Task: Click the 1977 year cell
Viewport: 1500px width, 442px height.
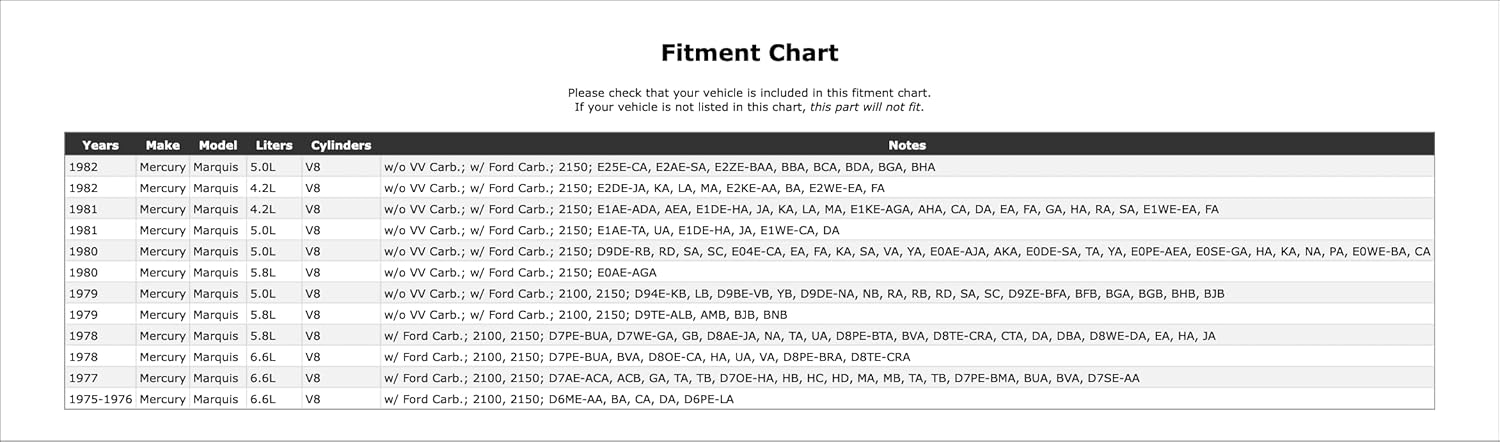Action: pos(83,378)
